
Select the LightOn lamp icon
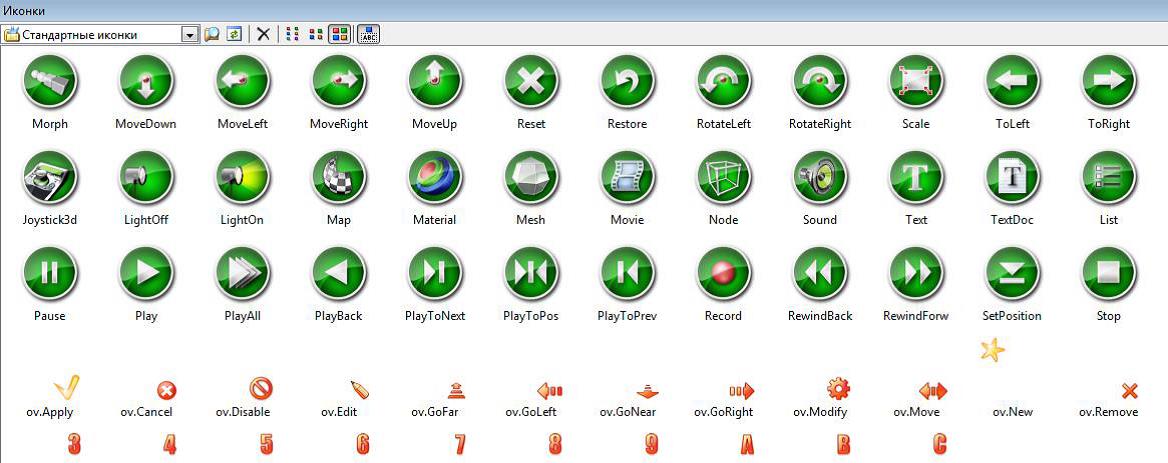pyautogui.click(x=242, y=178)
